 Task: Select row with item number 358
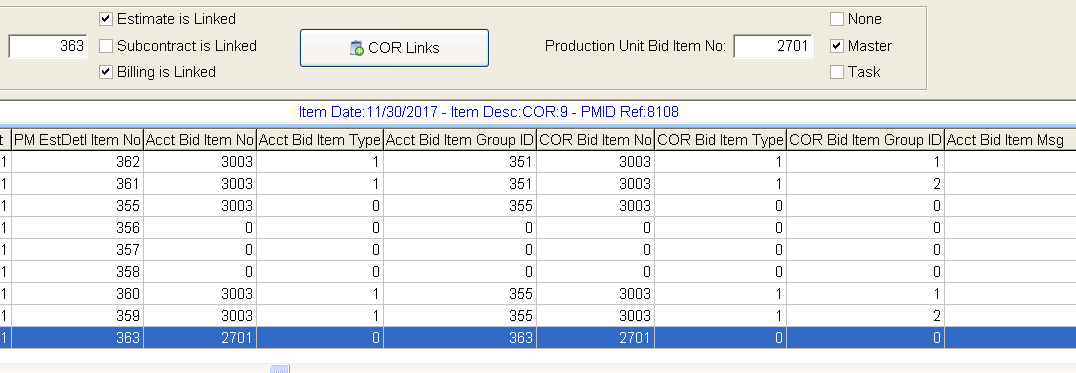point(538,272)
